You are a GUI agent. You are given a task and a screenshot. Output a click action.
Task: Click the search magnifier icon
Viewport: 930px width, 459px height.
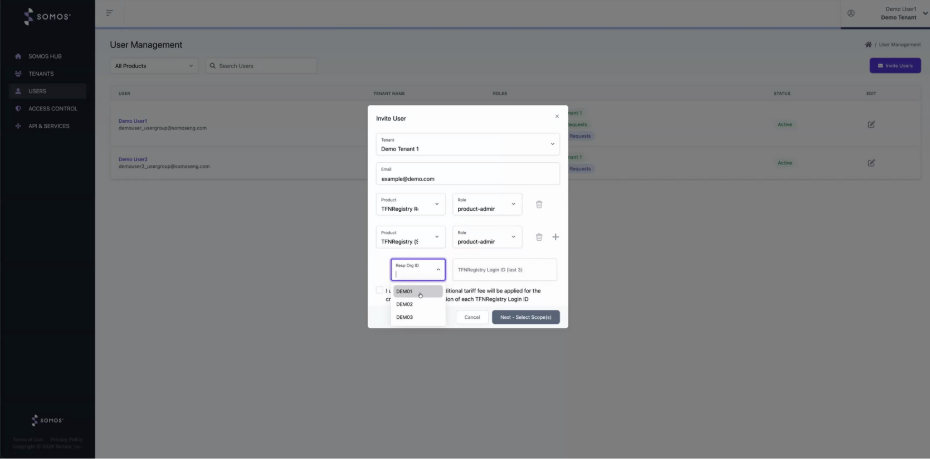click(212, 66)
